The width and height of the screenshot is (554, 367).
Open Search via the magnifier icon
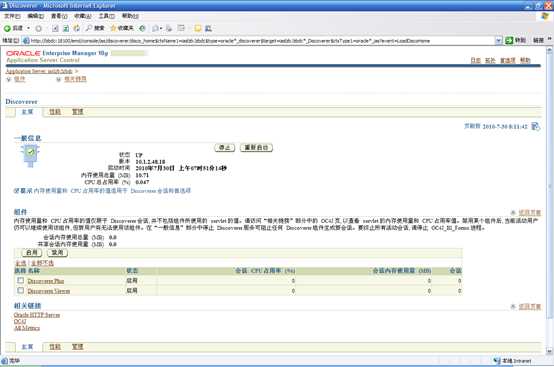click(89, 28)
